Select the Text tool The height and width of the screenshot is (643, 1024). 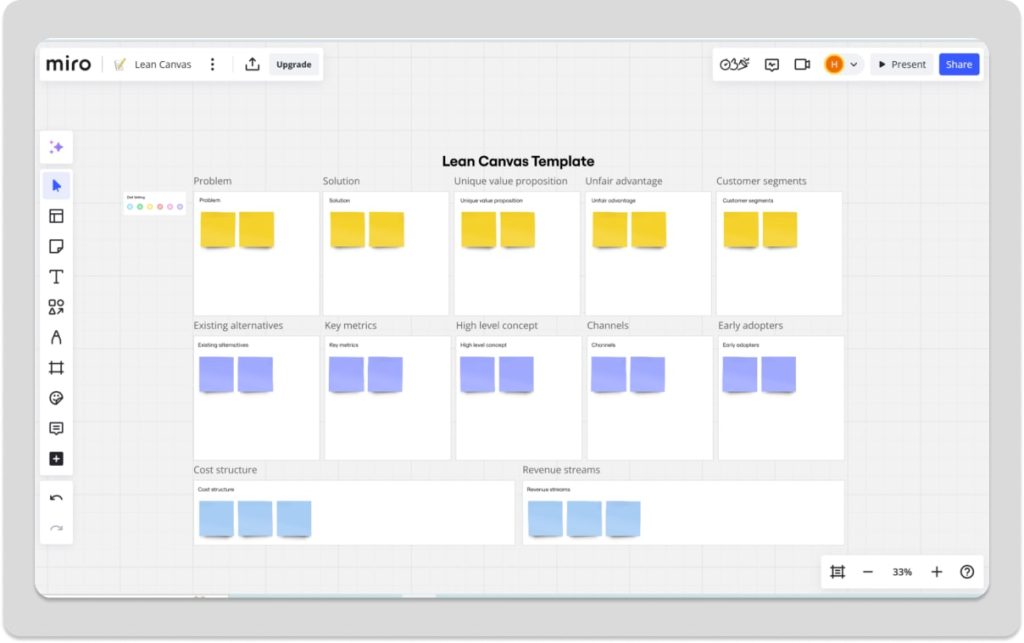coord(56,277)
